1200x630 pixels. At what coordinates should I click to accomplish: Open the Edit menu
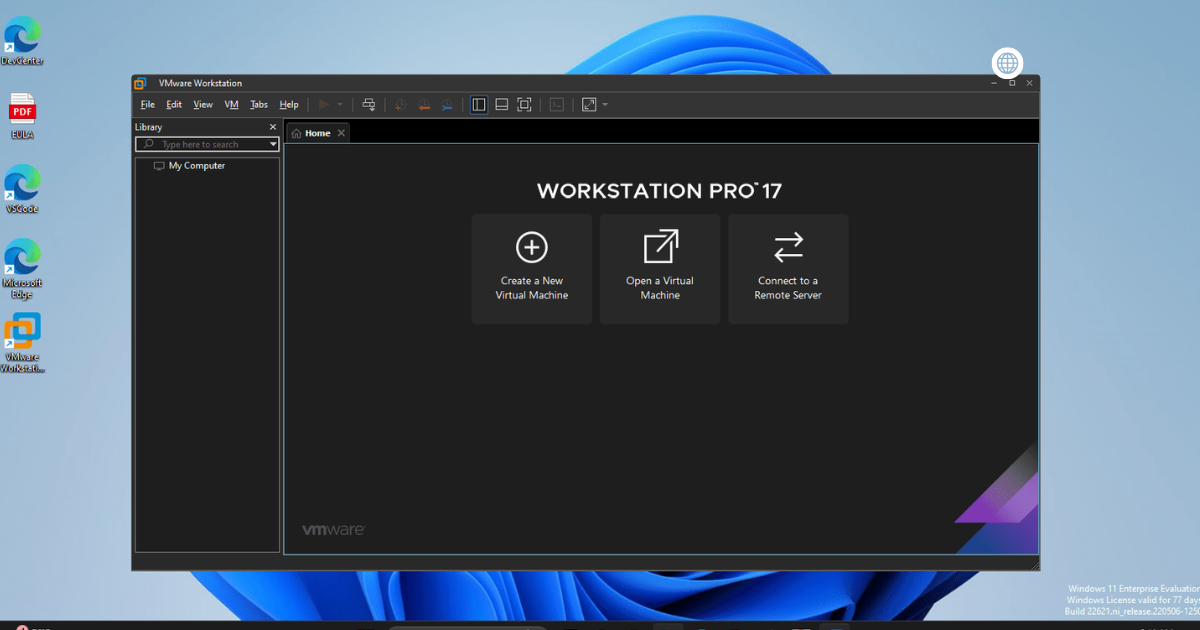click(x=174, y=105)
